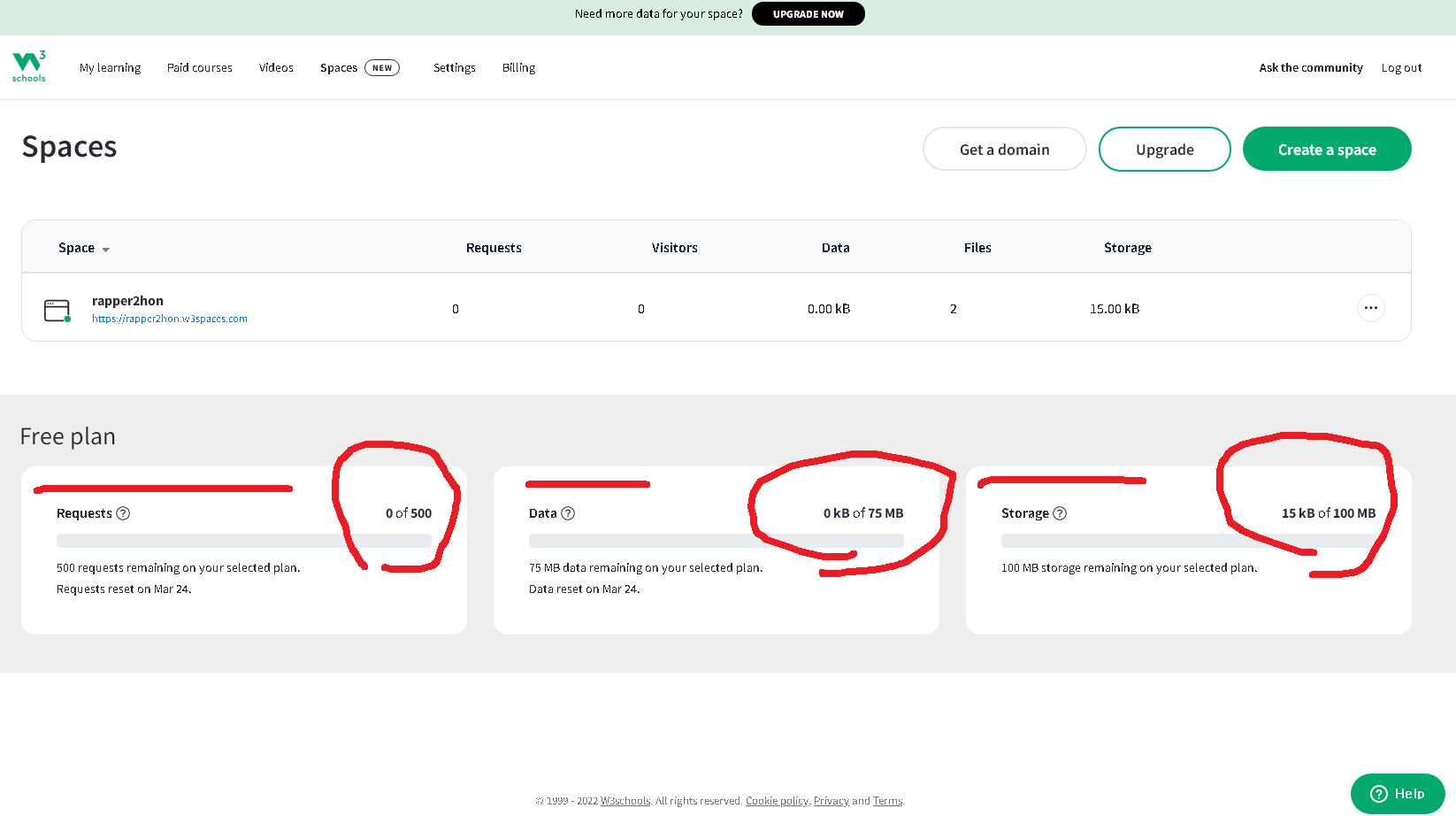Viewport: 1456px width, 816px height.
Task: Click the '0 of 500' requests value
Action: click(409, 513)
